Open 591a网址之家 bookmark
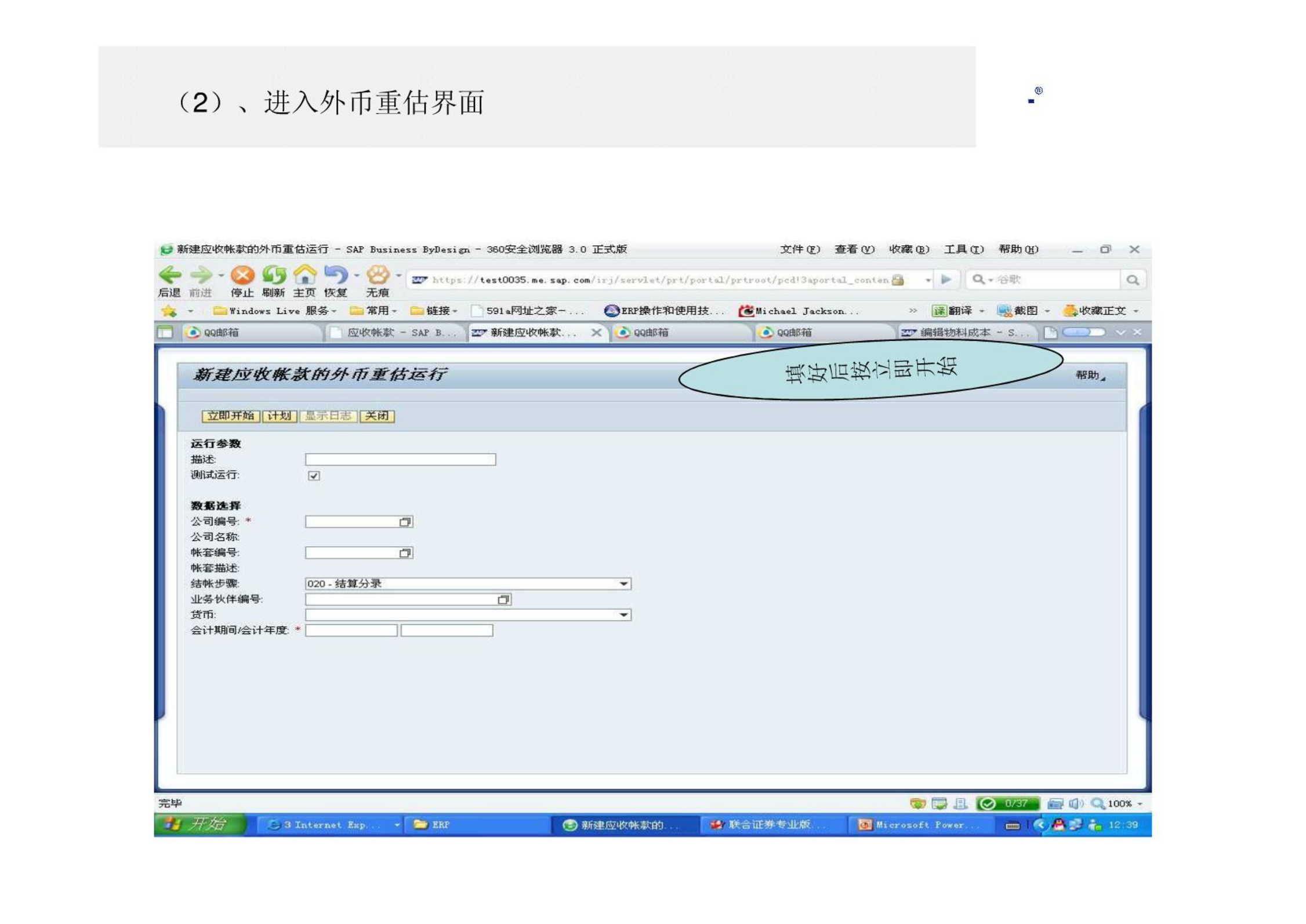Image resolution: width=1306 pixels, height=924 pixels. (x=528, y=311)
